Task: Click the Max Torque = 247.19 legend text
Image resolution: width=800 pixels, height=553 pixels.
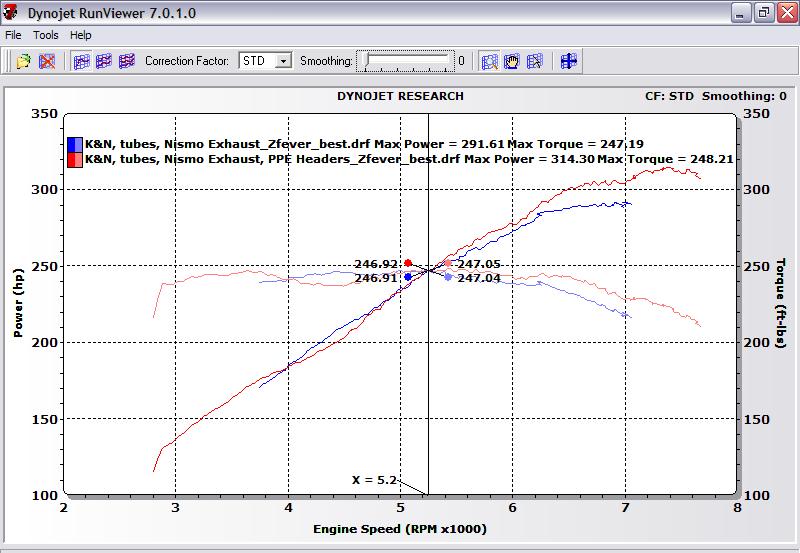Action: [x=576, y=144]
